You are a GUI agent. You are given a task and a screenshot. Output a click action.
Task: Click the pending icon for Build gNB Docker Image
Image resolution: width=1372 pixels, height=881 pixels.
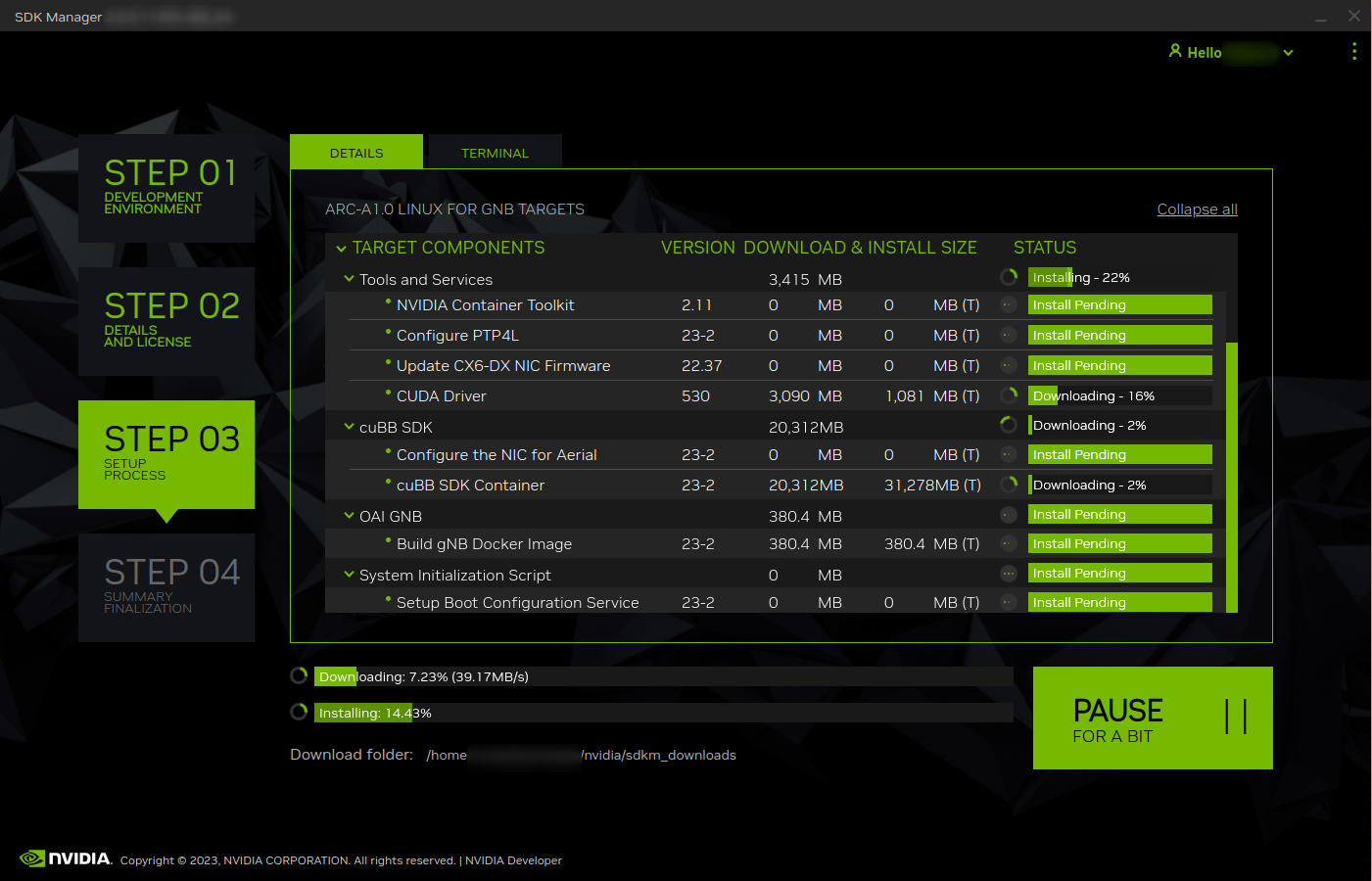pos(1009,543)
